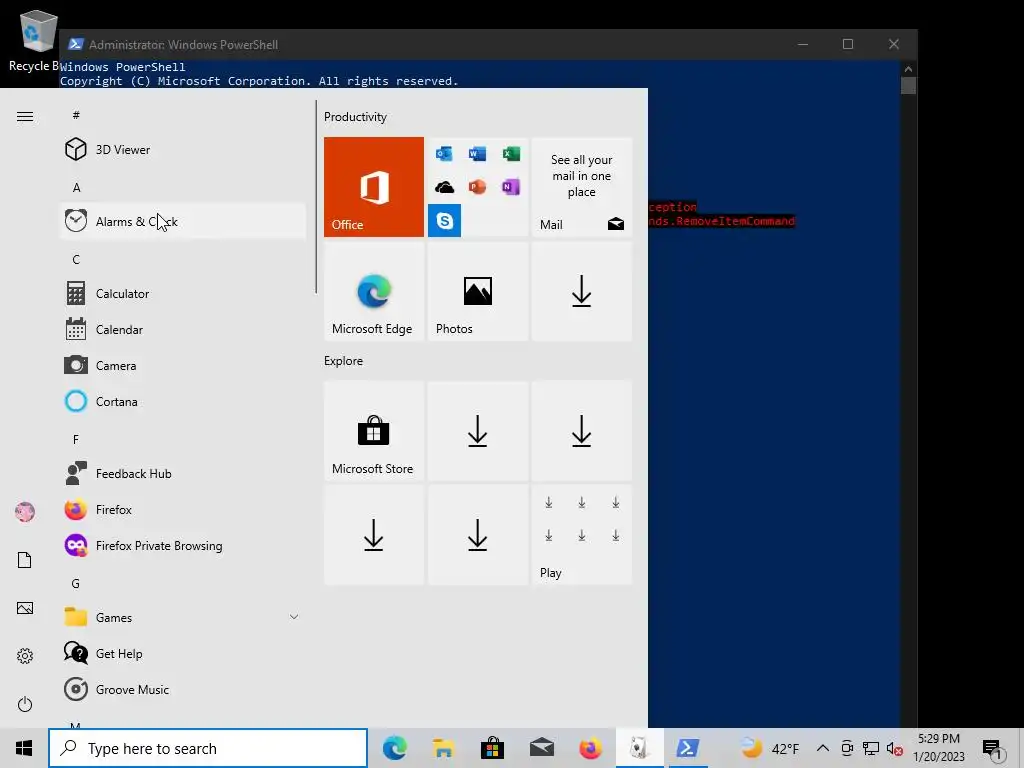
Task: Open PowerPoint in the Office apps tile
Action: click(x=477, y=187)
